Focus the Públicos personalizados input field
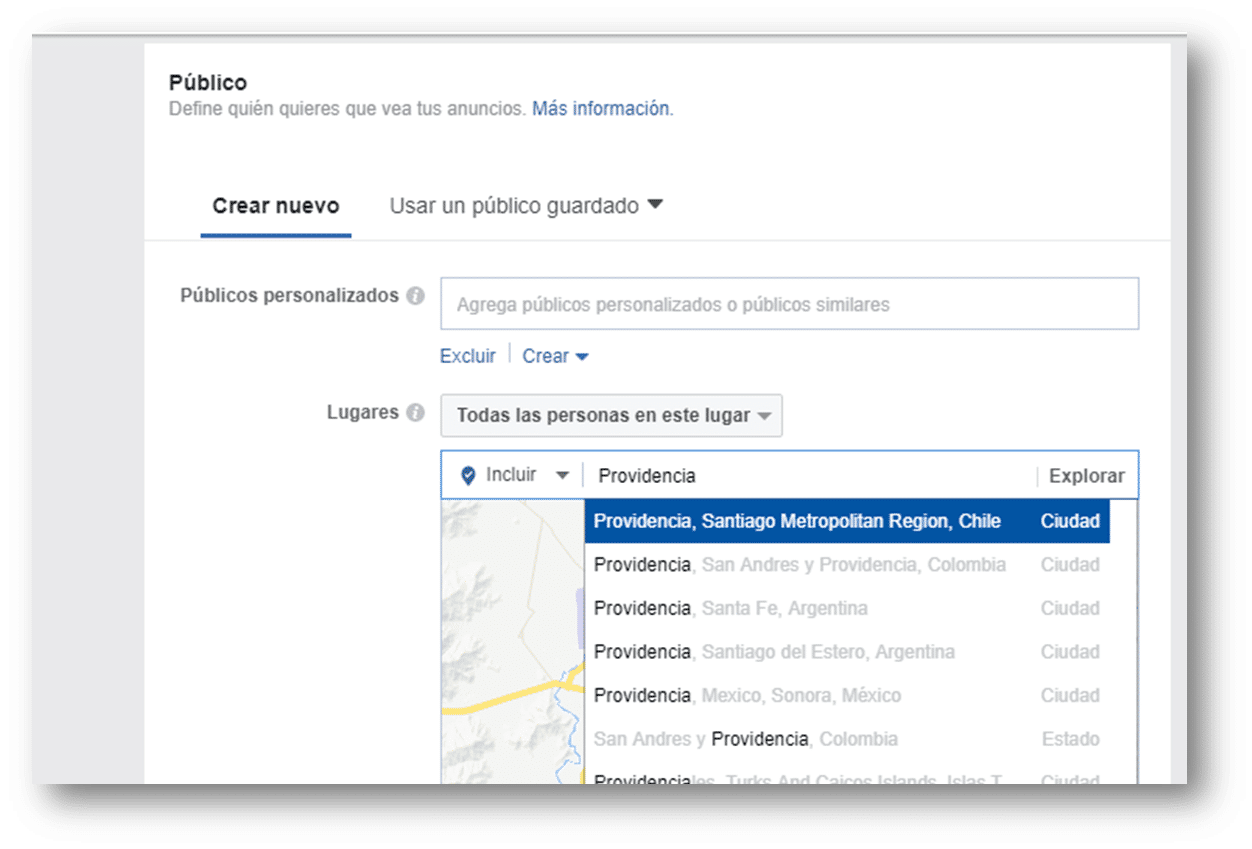 (789, 304)
